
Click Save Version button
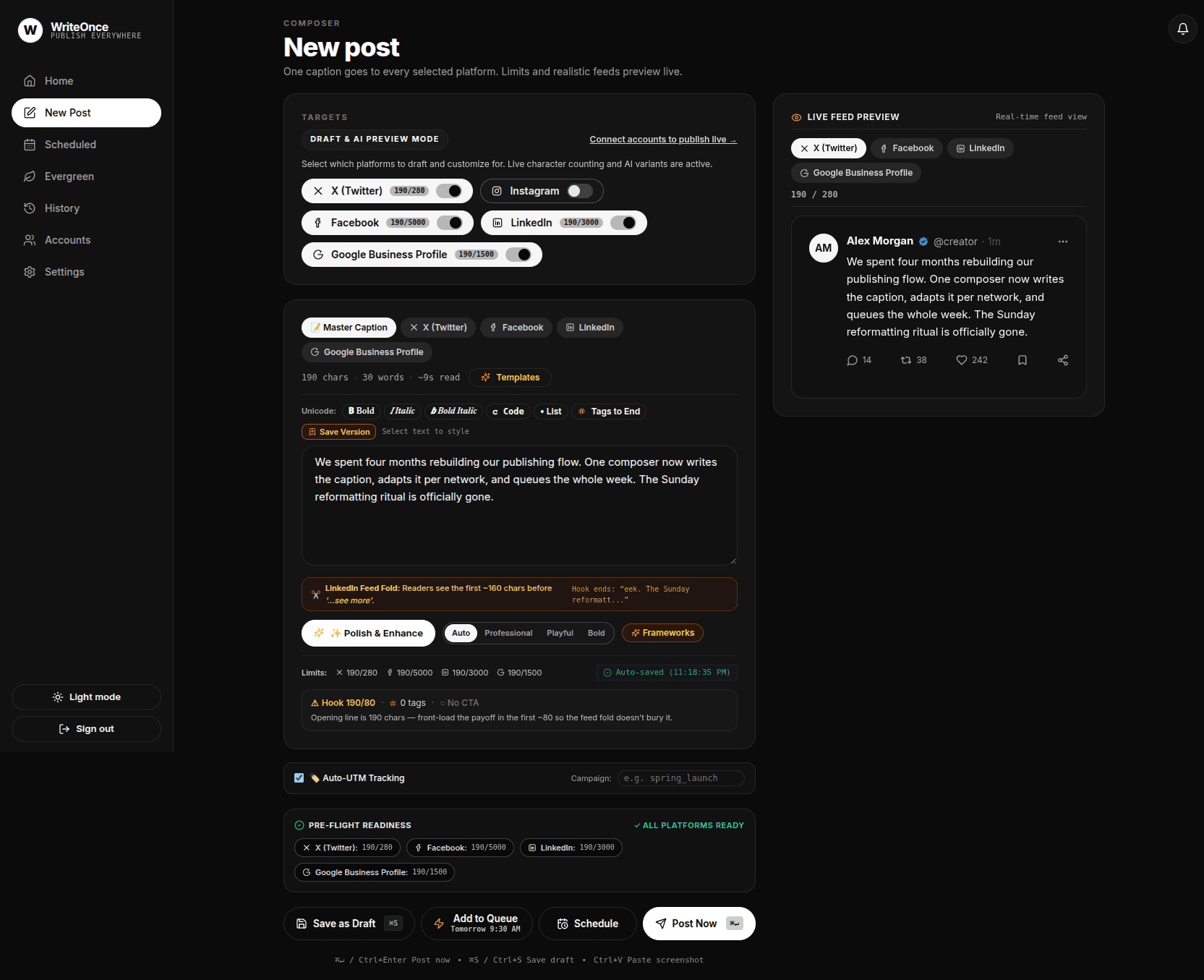pyautogui.click(x=338, y=432)
